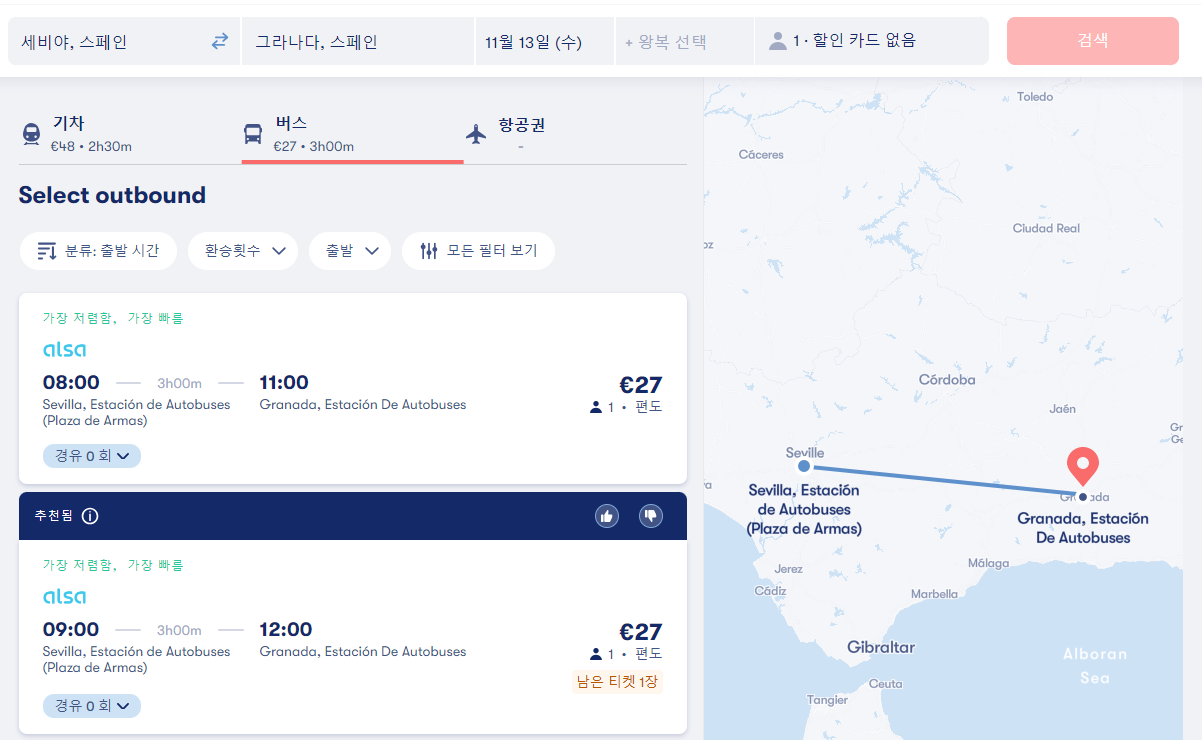Click the red destination pin on map
Viewport: 1202px width, 740px height.
point(1083,467)
